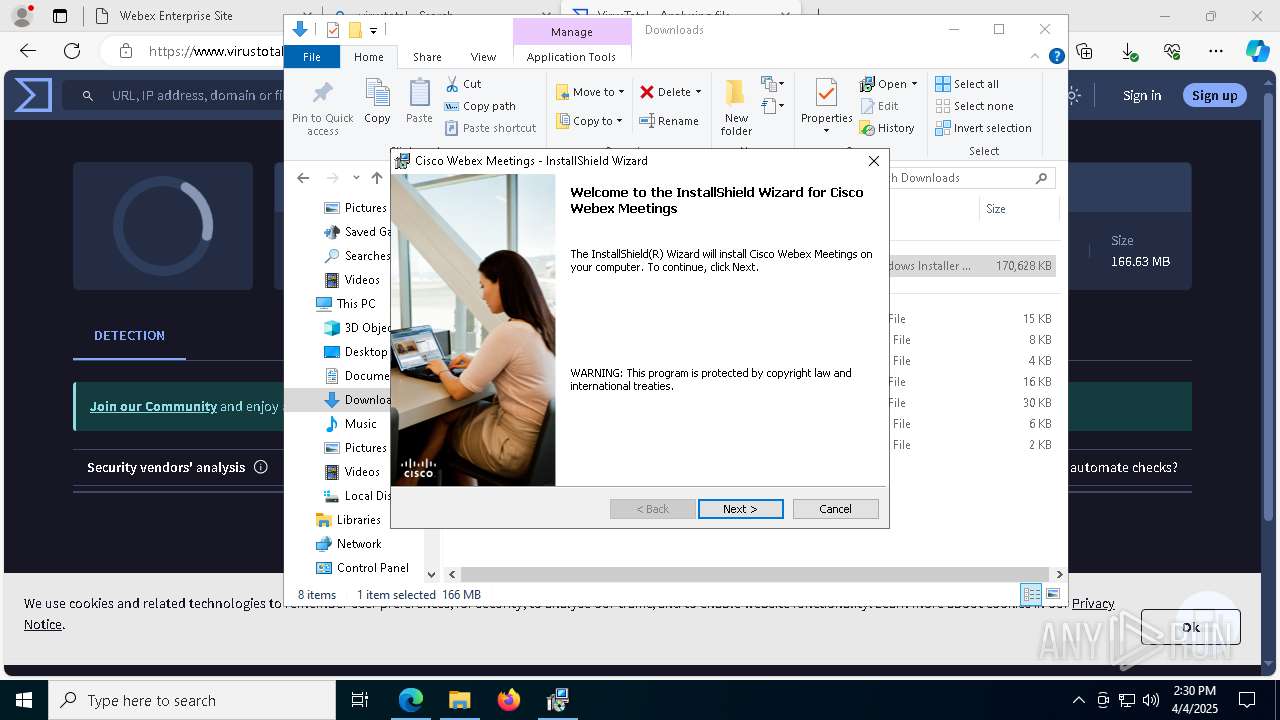Click History in the ribbon
Image resolution: width=1280 pixels, height=720 pixels.
pos(887,128)
